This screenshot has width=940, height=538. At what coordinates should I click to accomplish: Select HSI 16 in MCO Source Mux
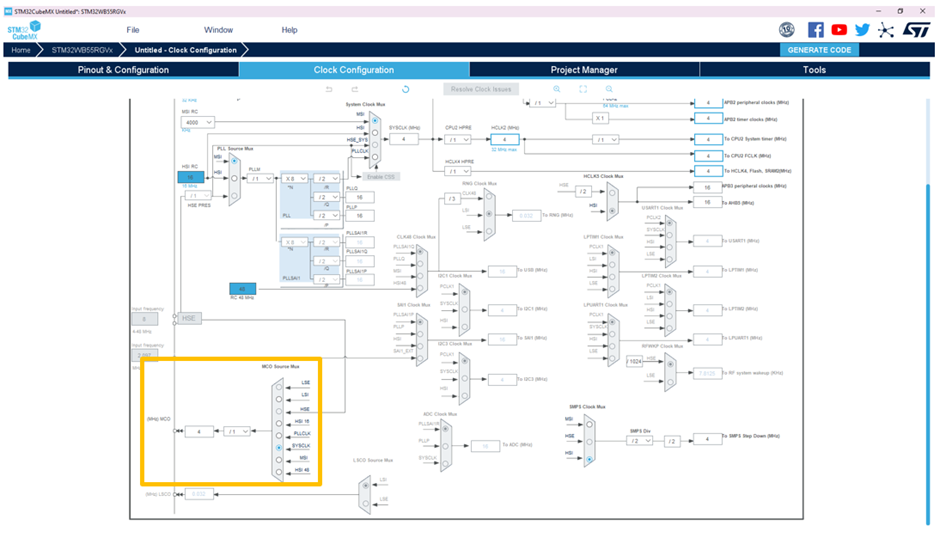[x=279, y=423]
